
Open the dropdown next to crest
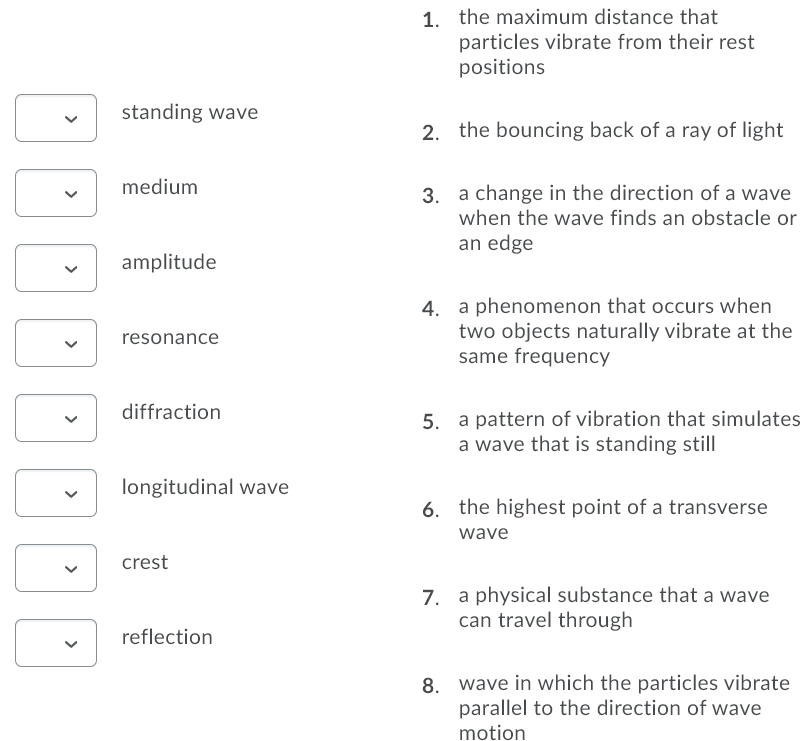click(55, 567)
